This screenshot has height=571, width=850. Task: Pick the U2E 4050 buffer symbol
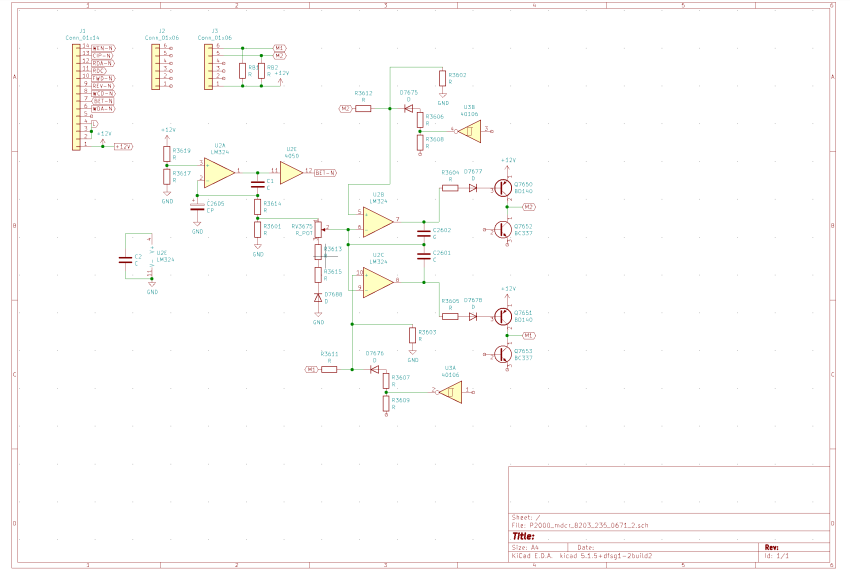[x=290, y=172]
